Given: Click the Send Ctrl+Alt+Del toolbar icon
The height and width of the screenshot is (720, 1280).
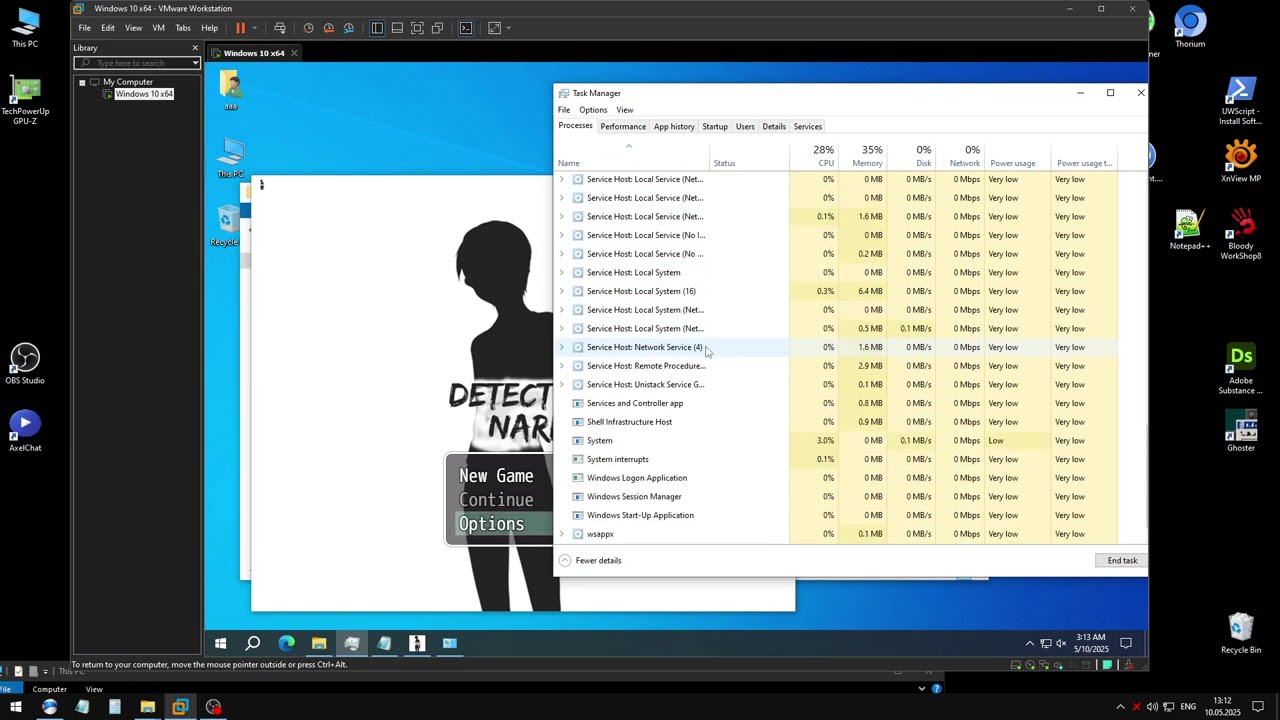Looking at the screenshot, I should (x=280, y=28).
